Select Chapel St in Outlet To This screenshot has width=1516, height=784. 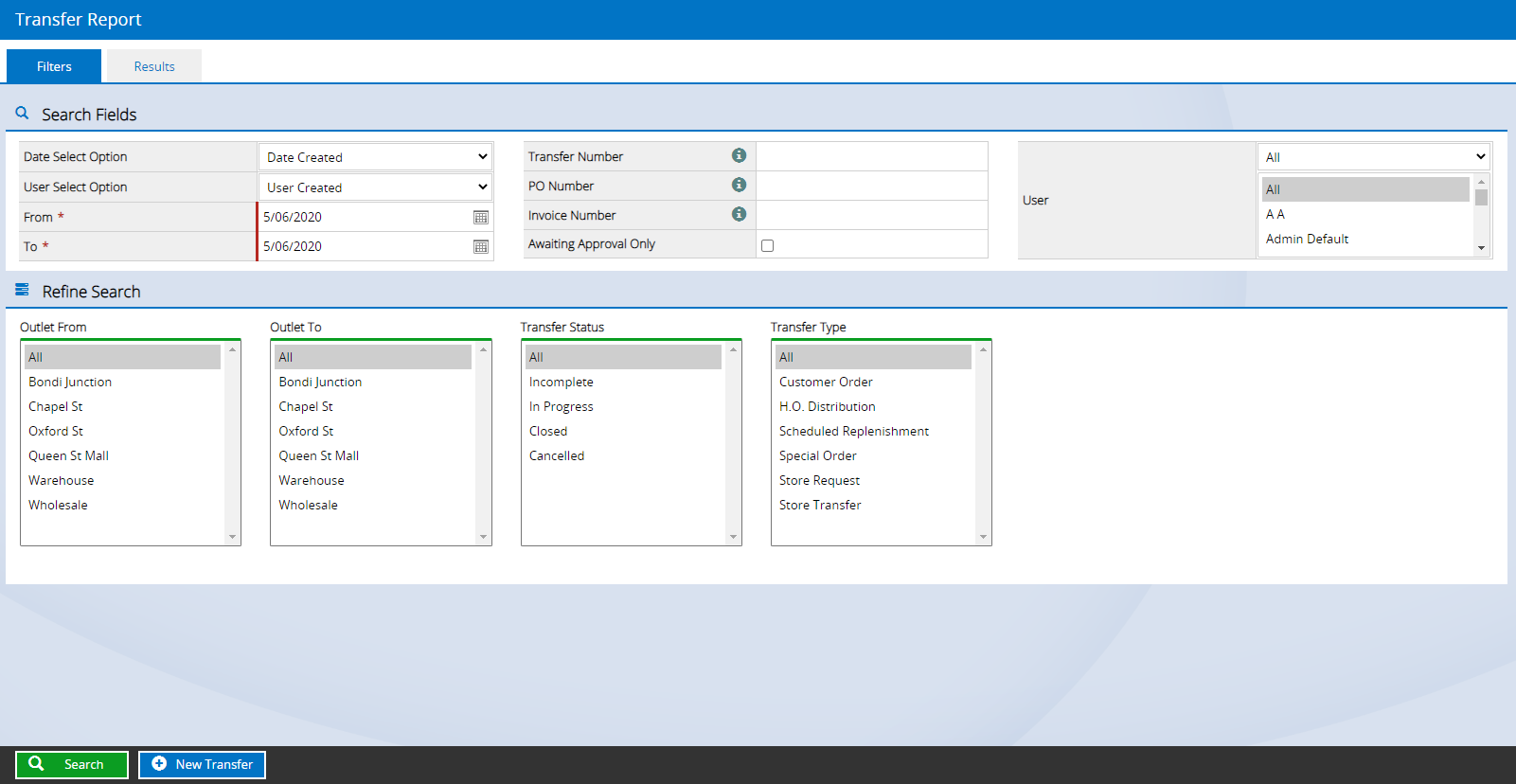click(x=373, y=406)
